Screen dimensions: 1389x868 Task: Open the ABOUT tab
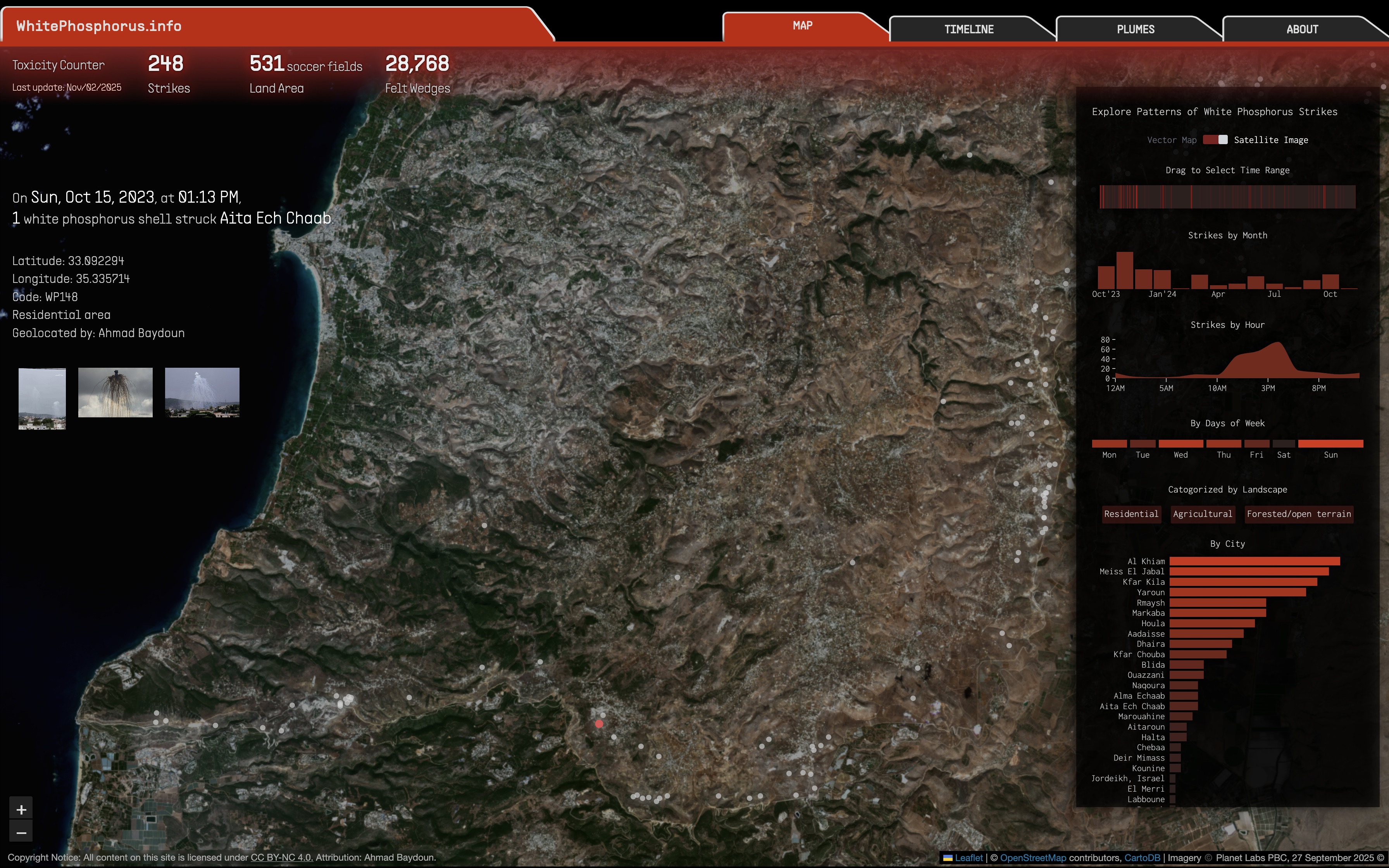(x=1302, y=29)
